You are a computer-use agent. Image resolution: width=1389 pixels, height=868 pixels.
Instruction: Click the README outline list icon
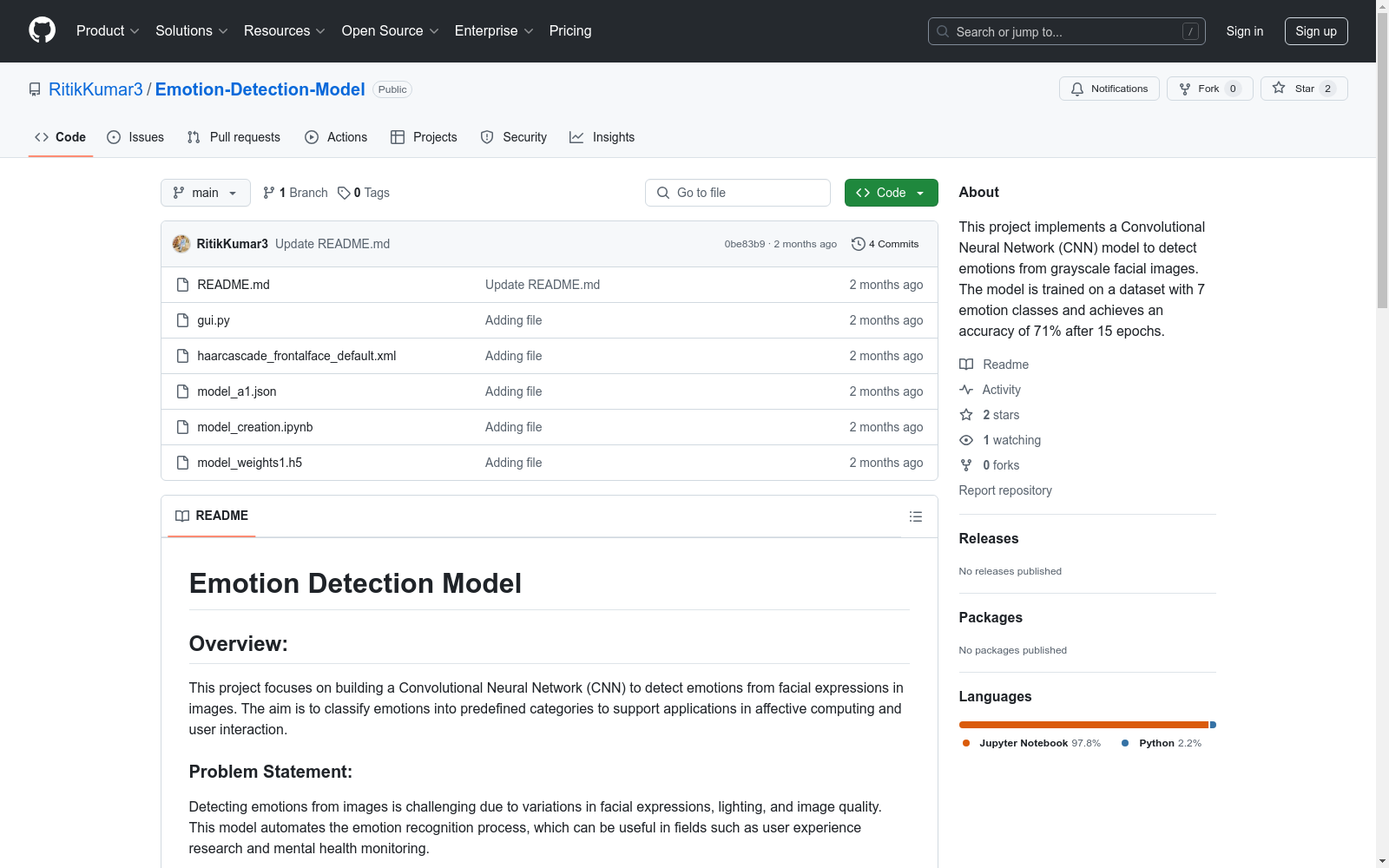coord(915,516)
